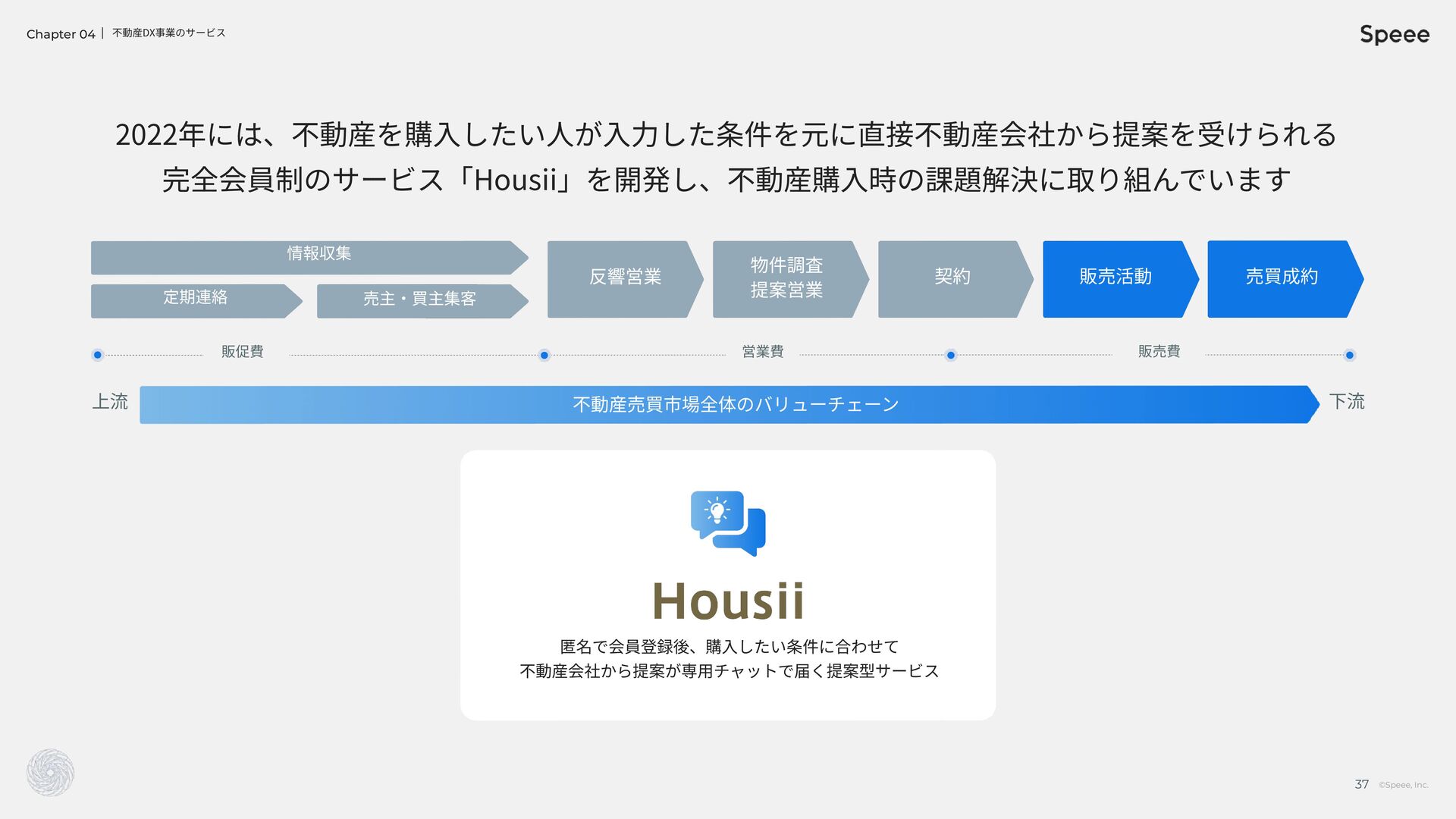Click the leftmost blue timeline dot
Image resolution: width=1456 pixels, height=819 pixels.
click(x=97, y=355)
